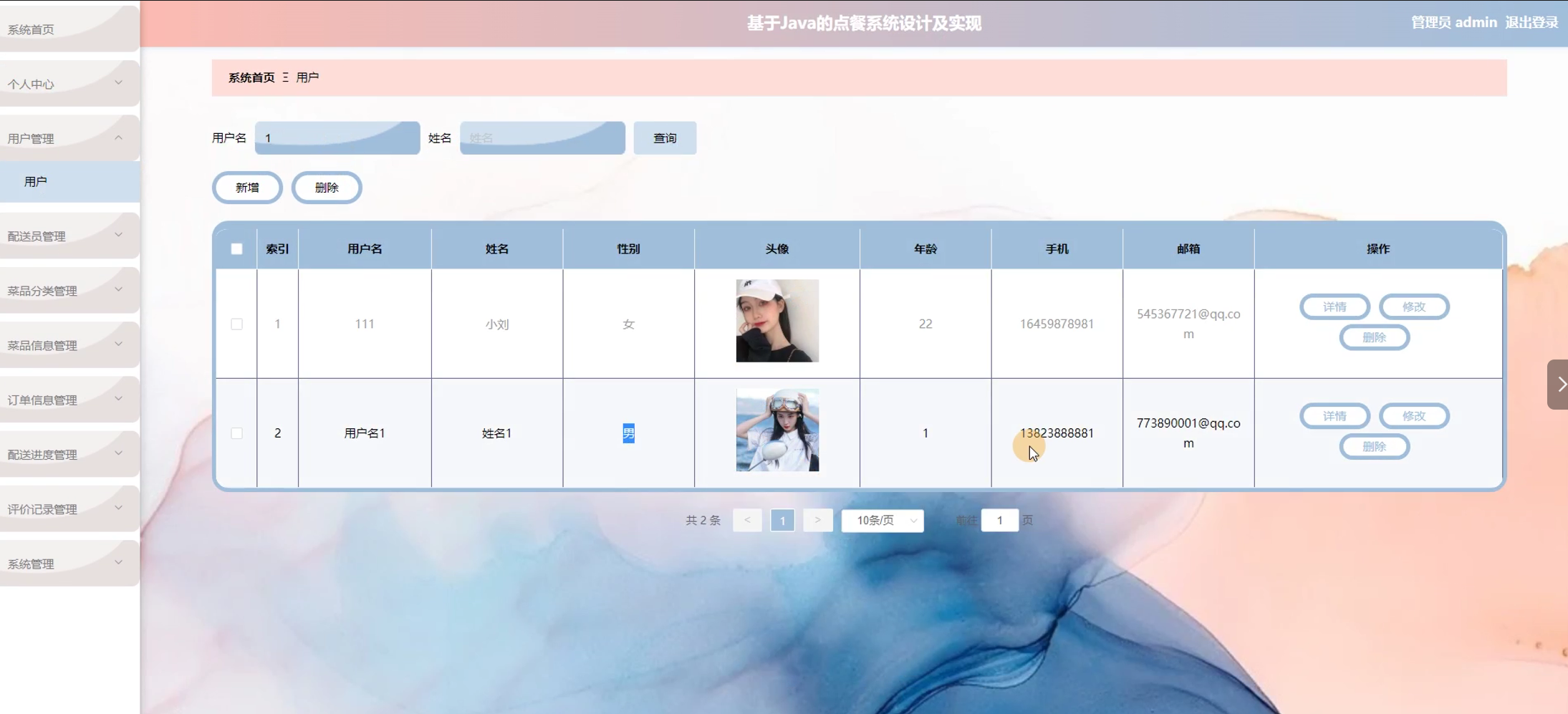Check the checkbox for row 小刘
Screen dimensions: 1568x714
236,324
